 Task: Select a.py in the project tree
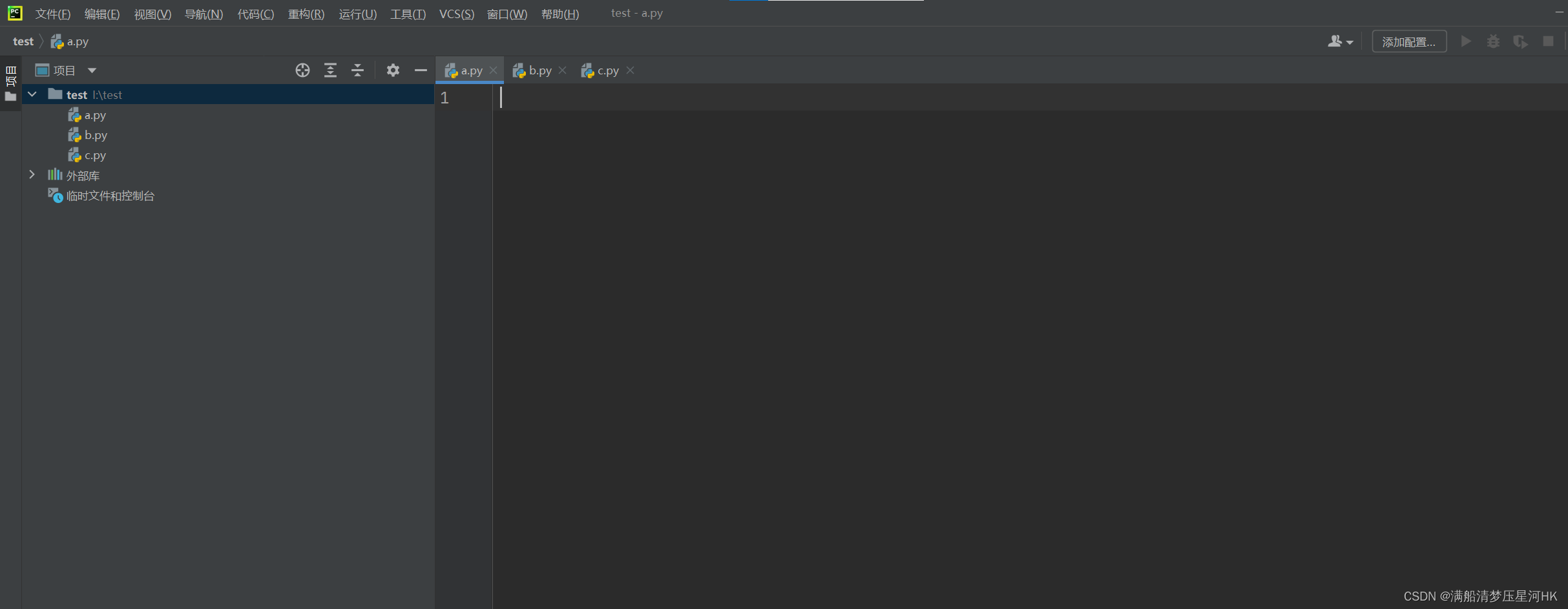click(x=87, y=115)
